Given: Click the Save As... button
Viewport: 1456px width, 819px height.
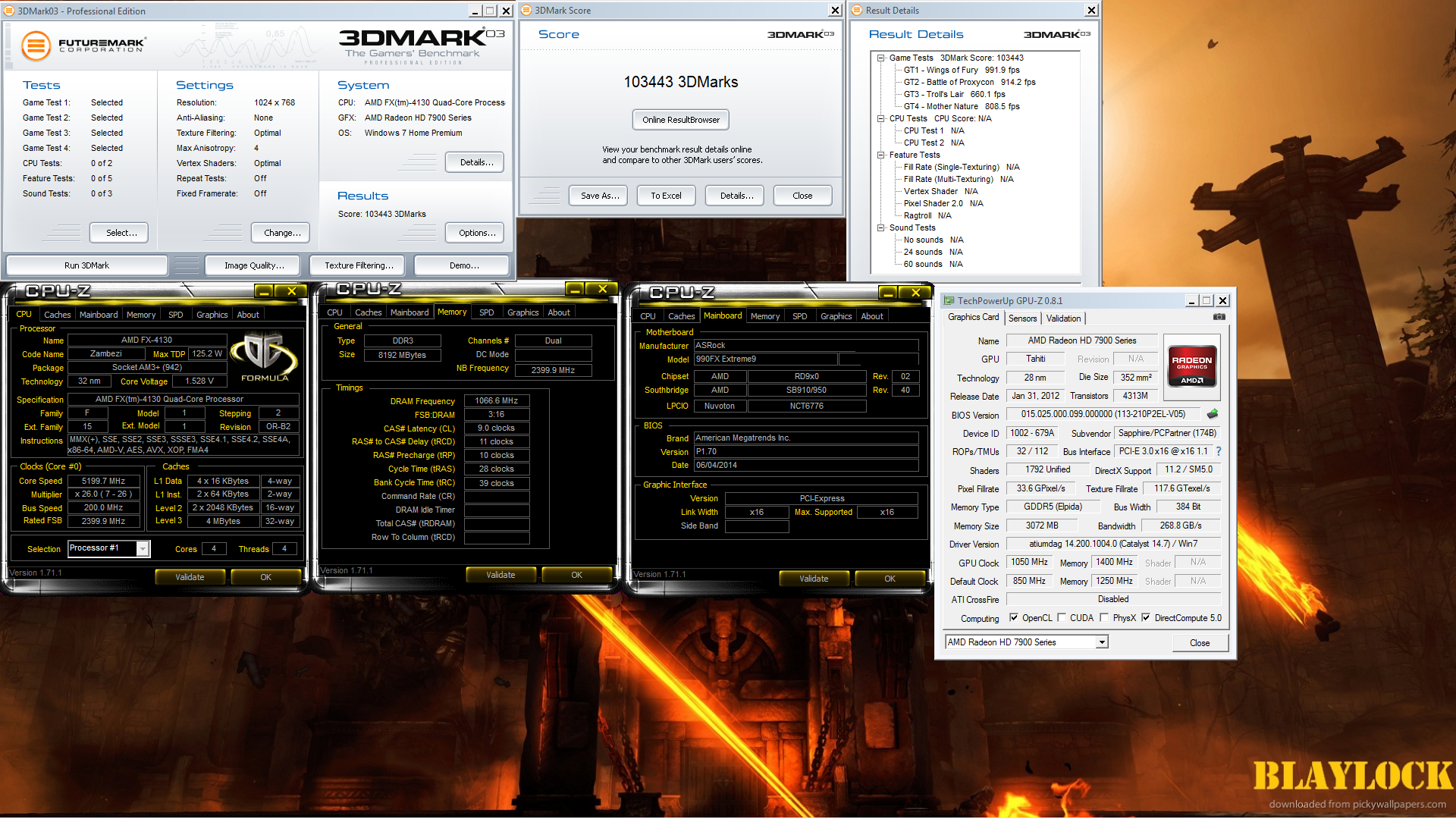Looking at the screenshot, I should pyautogui.click(x=600, y=196).
